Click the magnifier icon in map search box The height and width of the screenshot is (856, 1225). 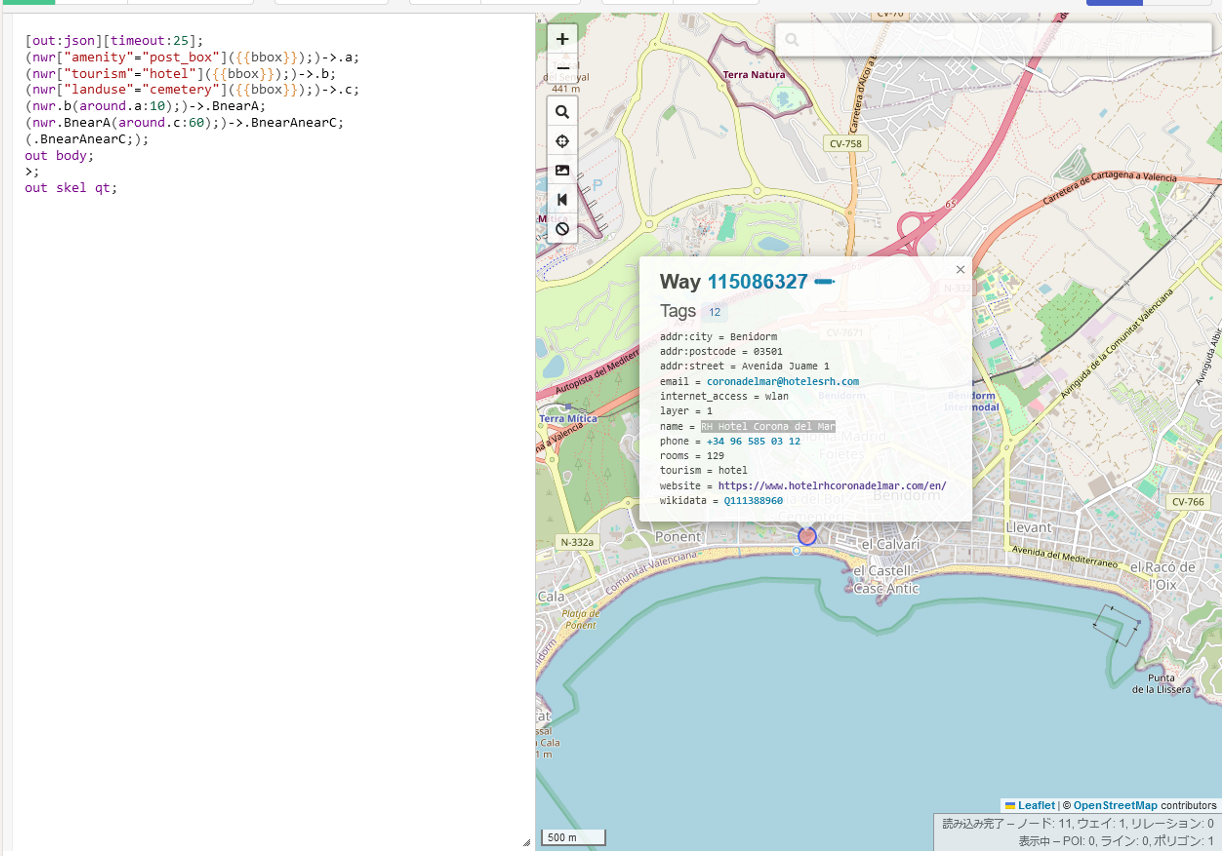tap(792, 40)
